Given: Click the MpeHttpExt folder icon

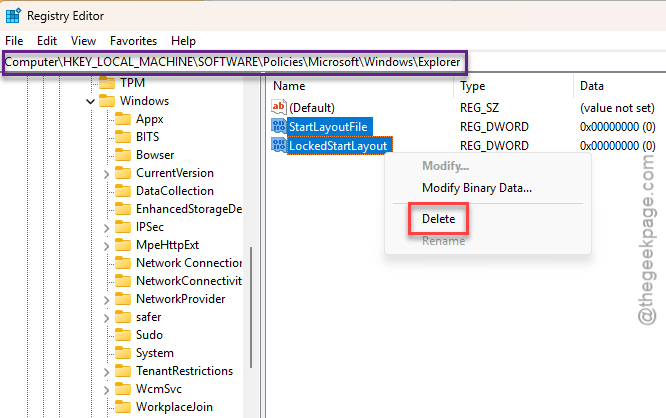Looking at the screenshot, I should 123,245.
